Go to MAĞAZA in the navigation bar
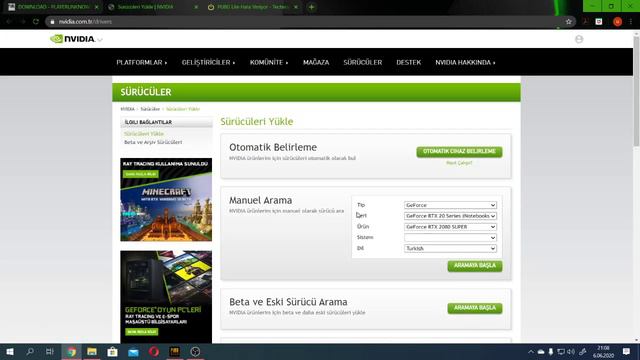Screen dimensions: 640x360 click(x=316, y=62)
